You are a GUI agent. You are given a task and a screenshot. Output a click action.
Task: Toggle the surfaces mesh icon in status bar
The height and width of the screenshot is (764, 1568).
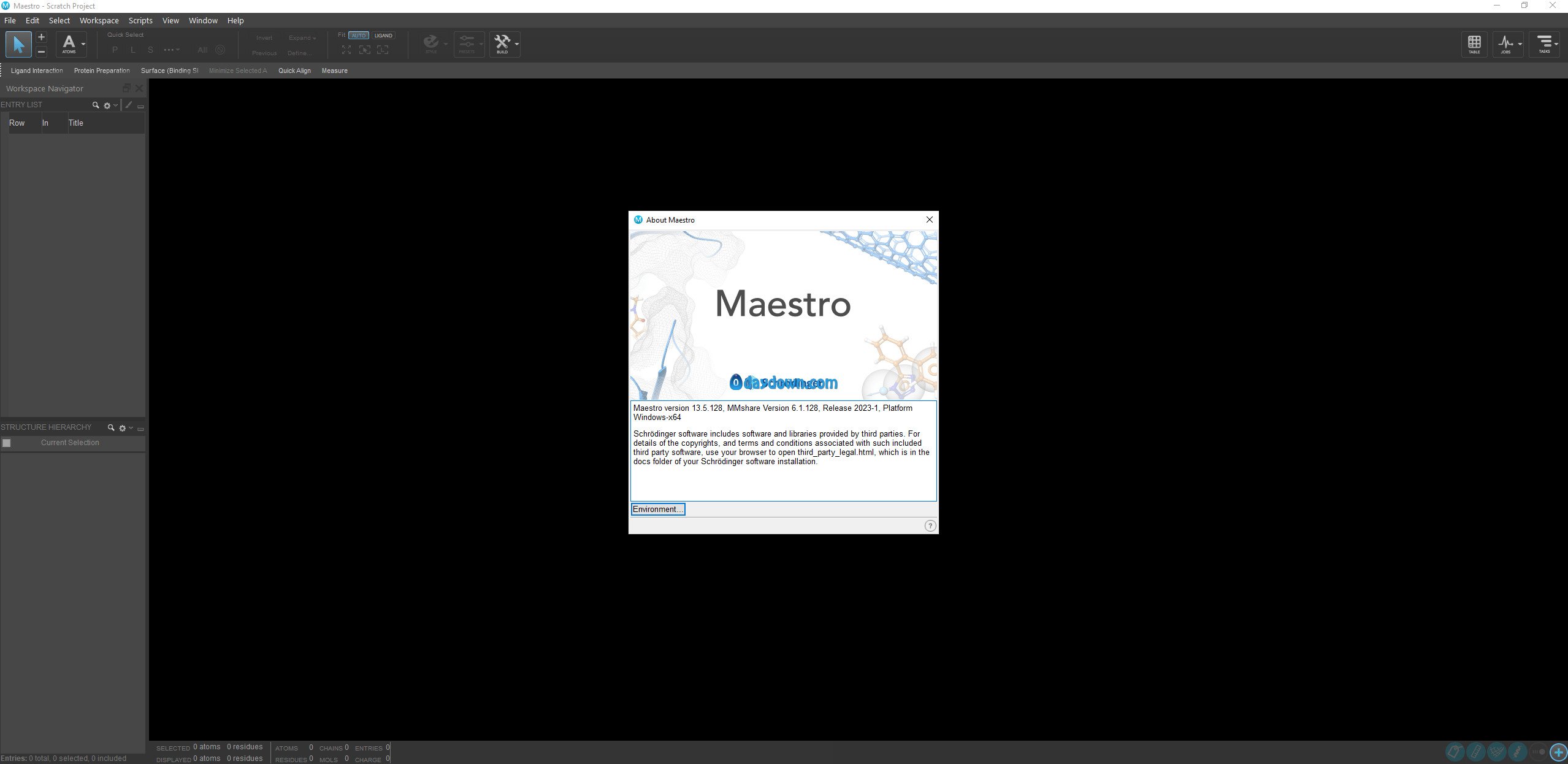(x=1496, y=751)
